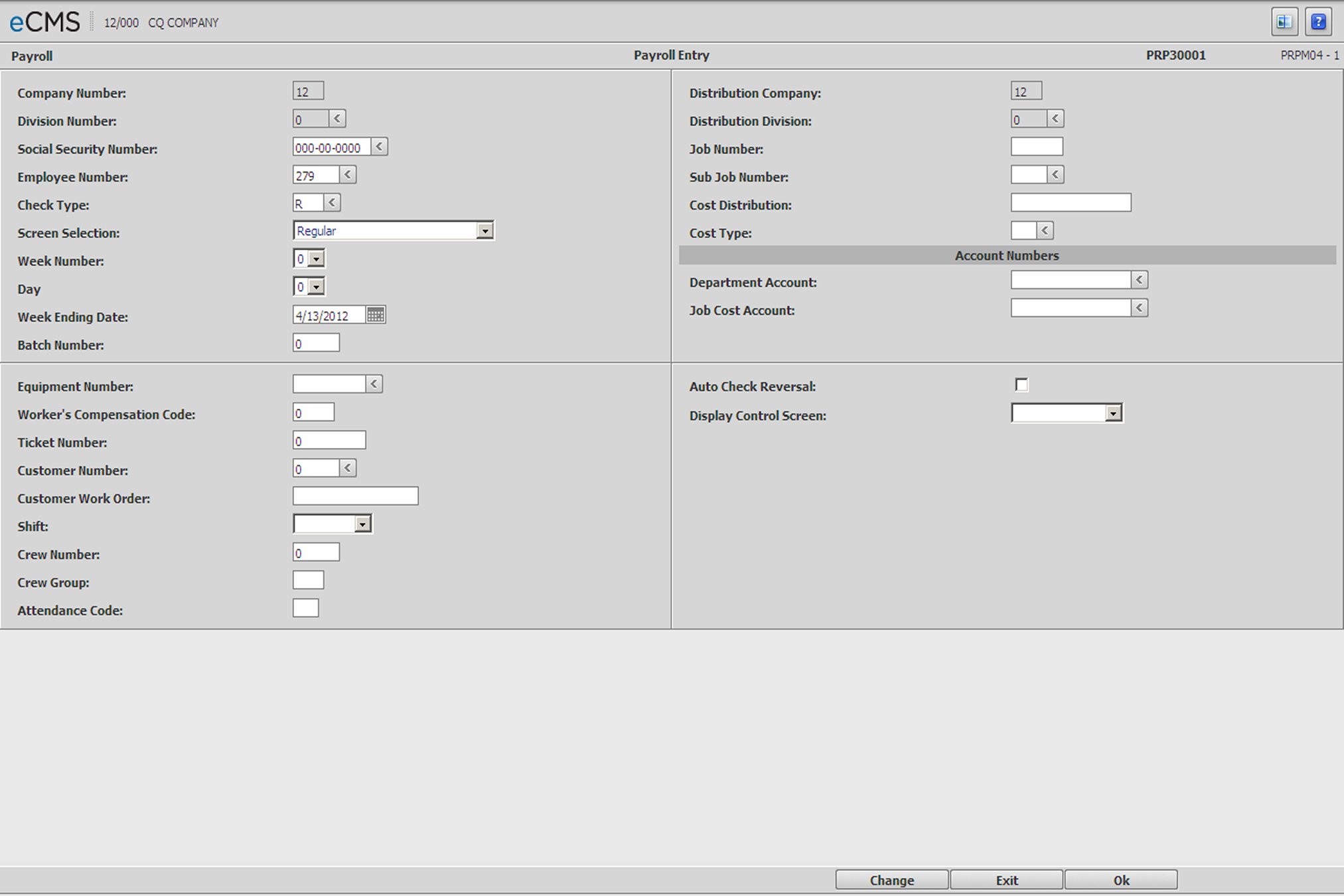Open the Week Ending Date calendar picker
This screenshot has width=1344, height=896.
376,315
